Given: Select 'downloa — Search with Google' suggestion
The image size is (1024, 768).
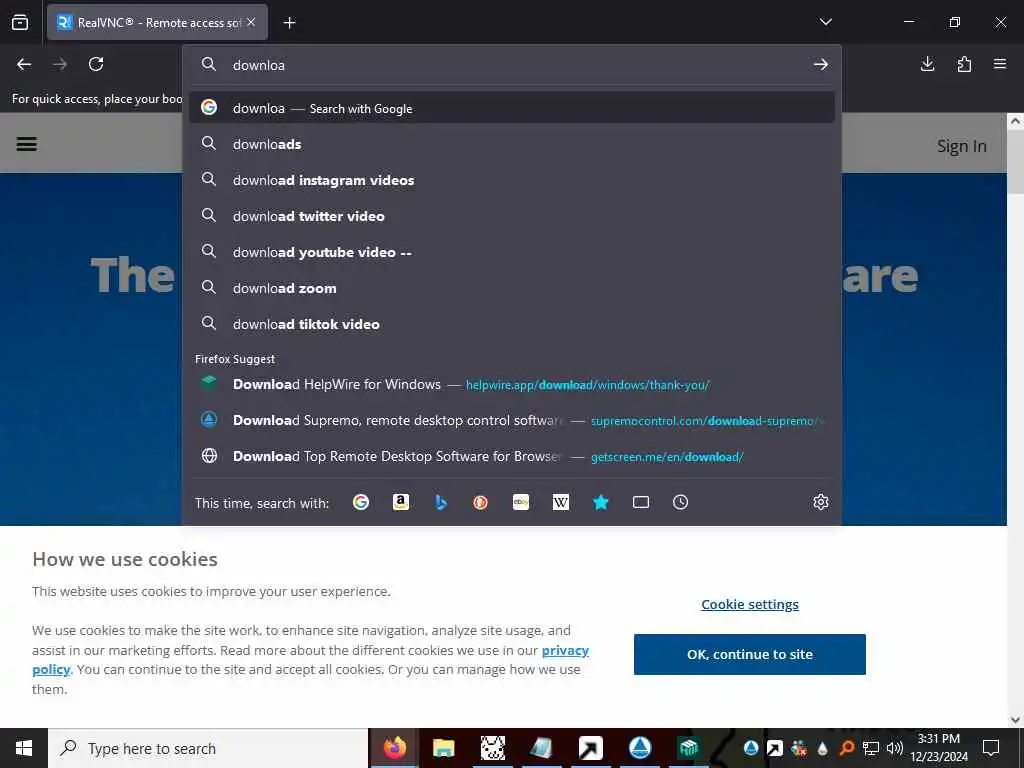Looking at the screenshot, I should [511, 108].
